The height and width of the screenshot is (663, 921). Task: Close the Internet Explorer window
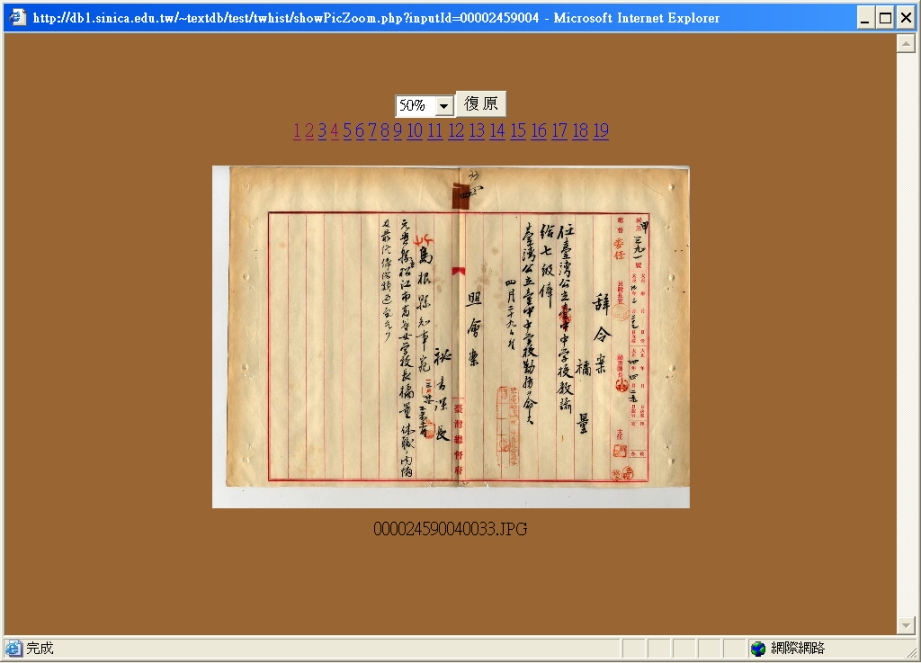(906, 17)
